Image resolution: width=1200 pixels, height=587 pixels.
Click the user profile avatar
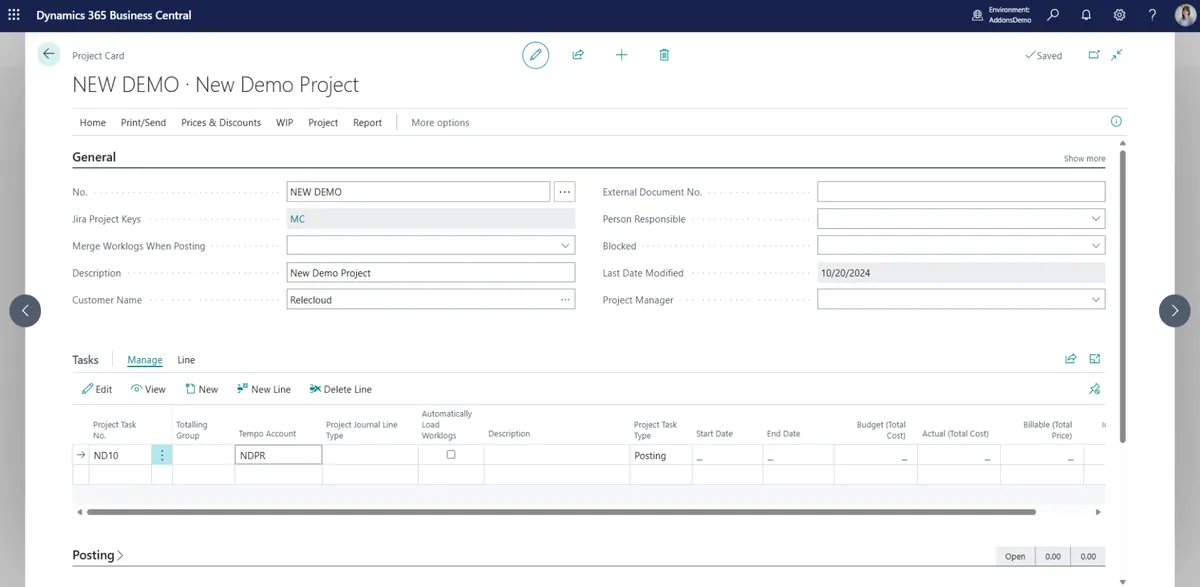tap(1184, 15)
